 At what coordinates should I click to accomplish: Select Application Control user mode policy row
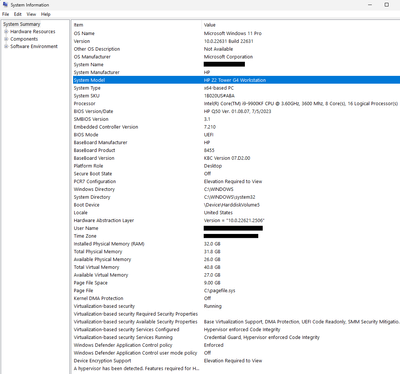pyautogui.click(x=236, y=353)
